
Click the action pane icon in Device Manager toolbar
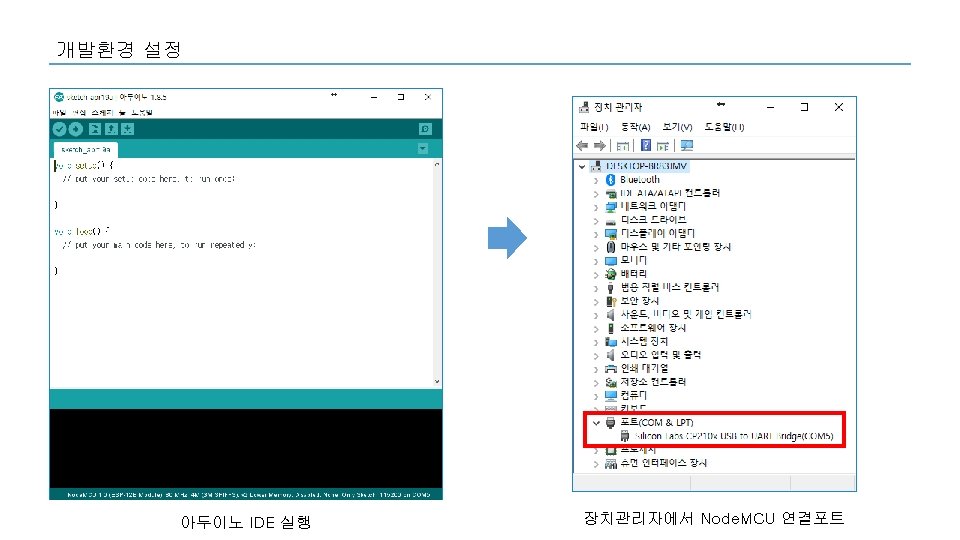point(663,146)
